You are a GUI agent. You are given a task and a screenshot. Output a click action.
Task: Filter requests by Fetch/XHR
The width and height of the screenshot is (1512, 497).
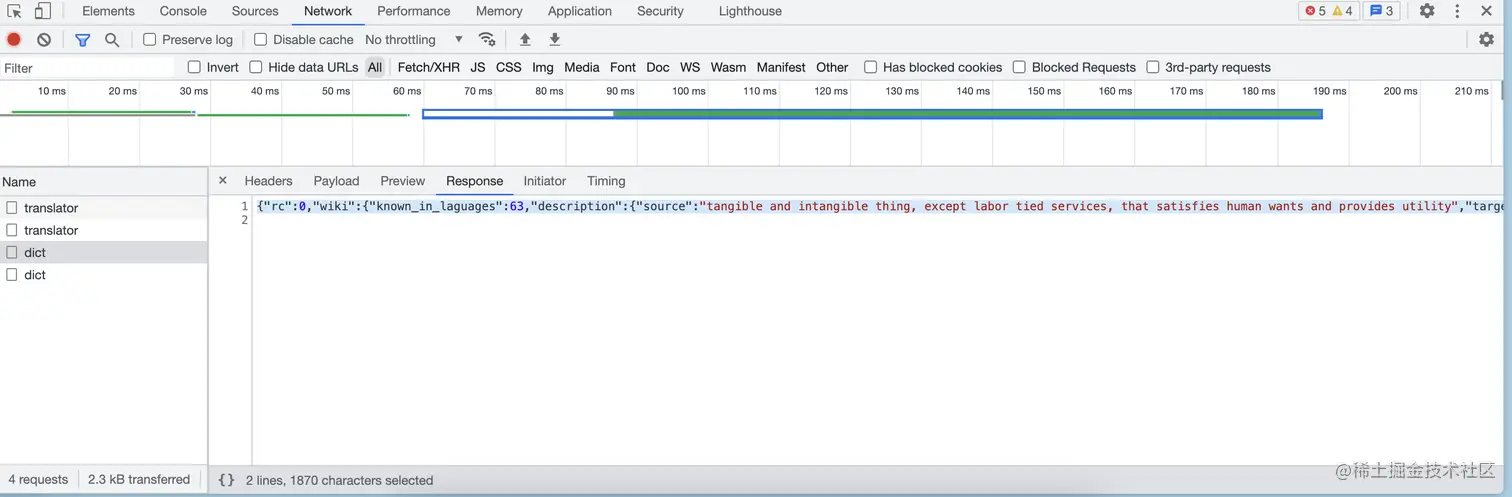click(x=429, y=67)
